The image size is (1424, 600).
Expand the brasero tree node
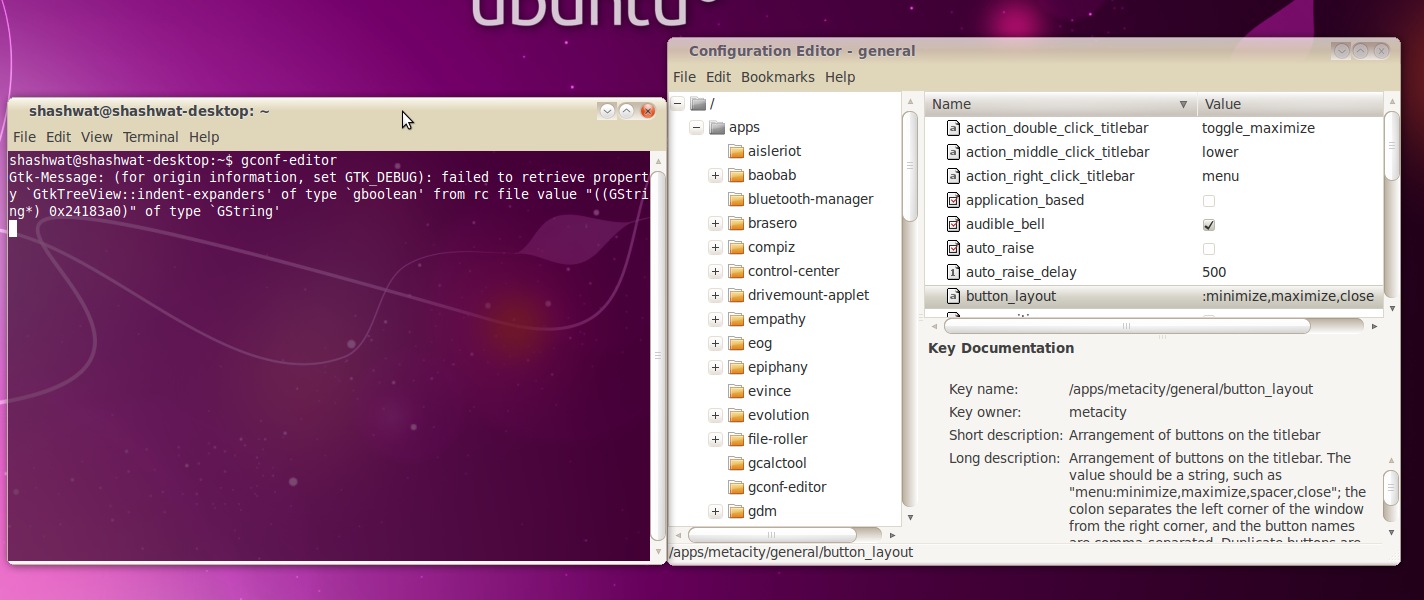(x=715, y=224)
